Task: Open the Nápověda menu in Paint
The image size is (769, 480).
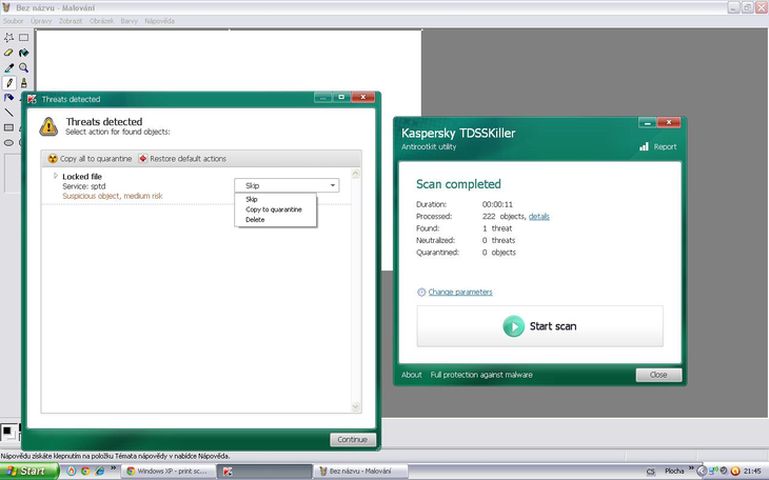Action: pyautogui.click(x=159, y=21)
